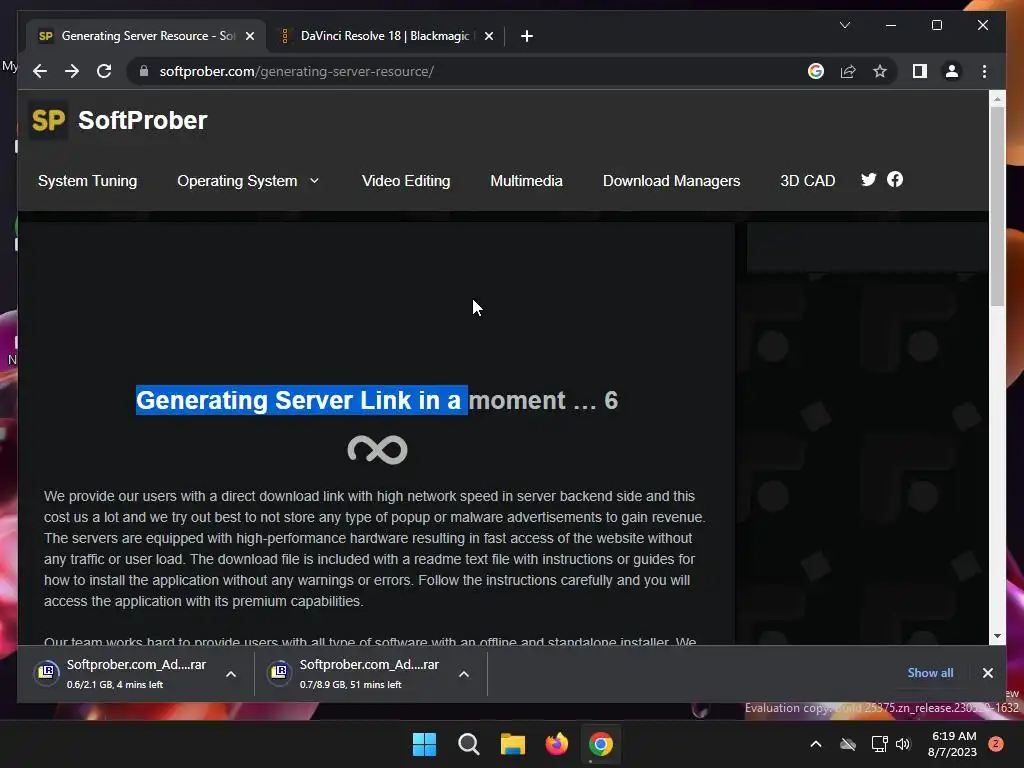Select the Generating Server Resource tab
This screenshot has width=1024, height=768.
click(146, 36)
